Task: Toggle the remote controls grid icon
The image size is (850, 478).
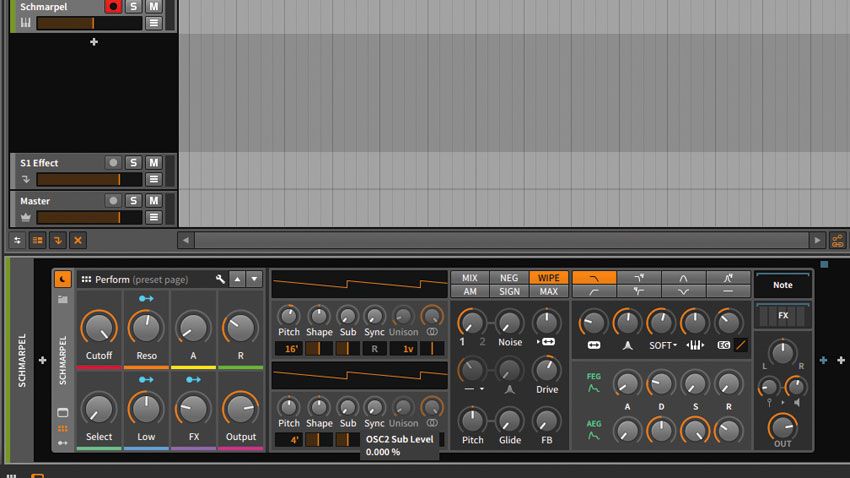Action: pyautogui.click(x=63, y=429)
